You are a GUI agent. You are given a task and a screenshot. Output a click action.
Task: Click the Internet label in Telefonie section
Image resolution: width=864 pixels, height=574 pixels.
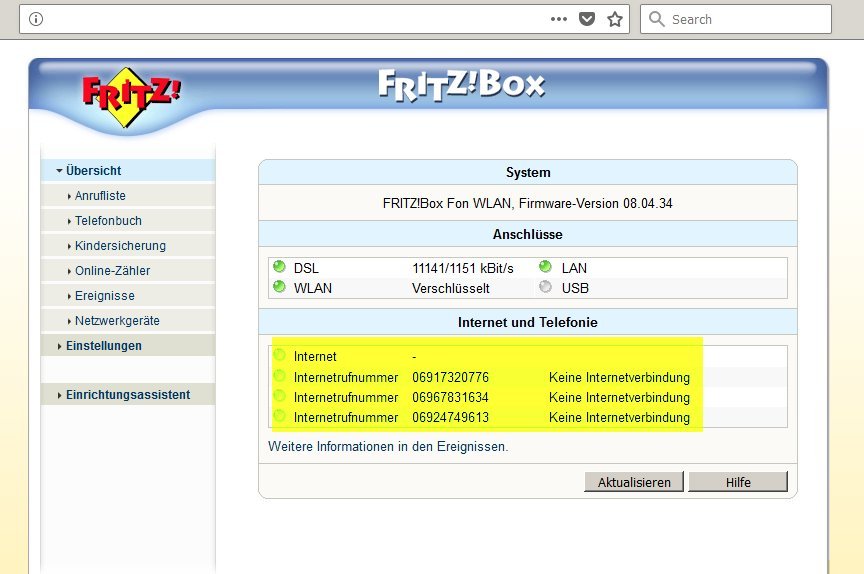coord(315,356)
